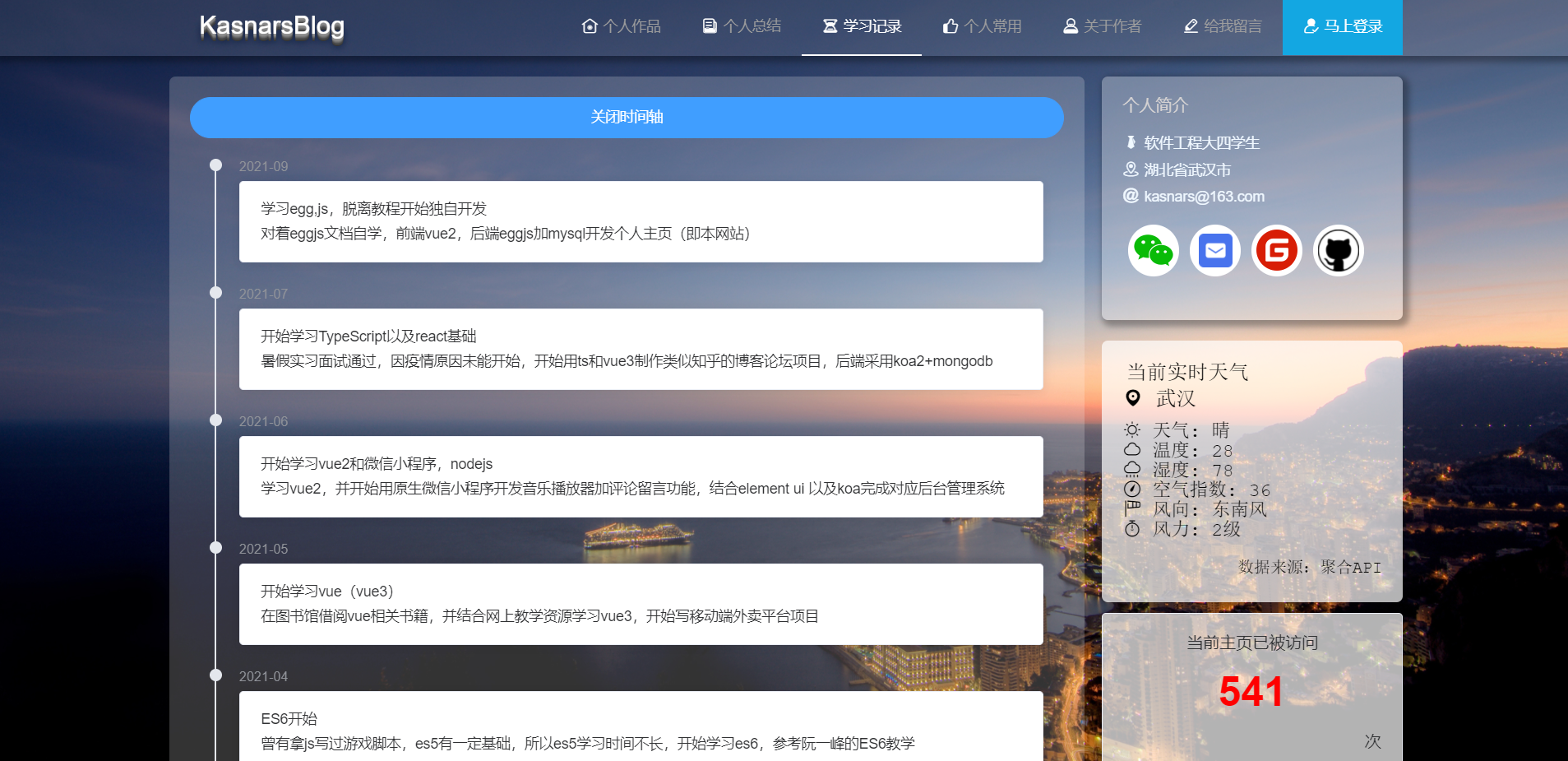Open the 马上登录 login button
This screenshot has width=1568, height=761.
point(1342,27)
